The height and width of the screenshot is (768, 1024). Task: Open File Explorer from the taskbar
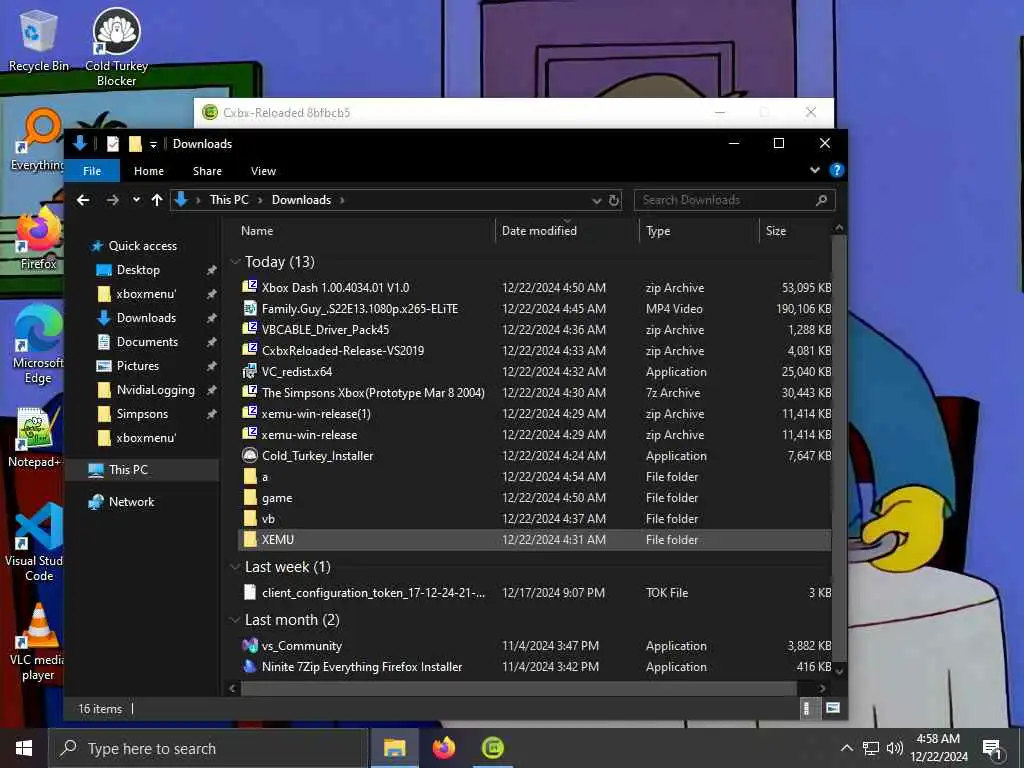[x=394, y=748]
